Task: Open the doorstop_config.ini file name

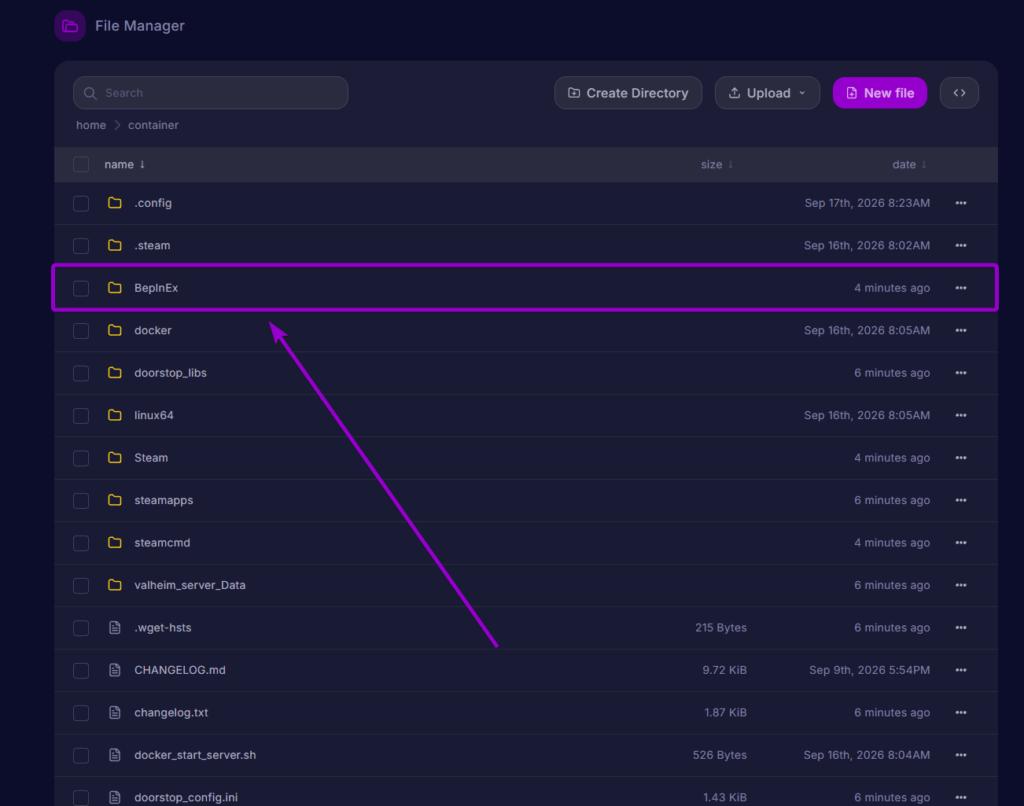Action: (x=186, y=798)
